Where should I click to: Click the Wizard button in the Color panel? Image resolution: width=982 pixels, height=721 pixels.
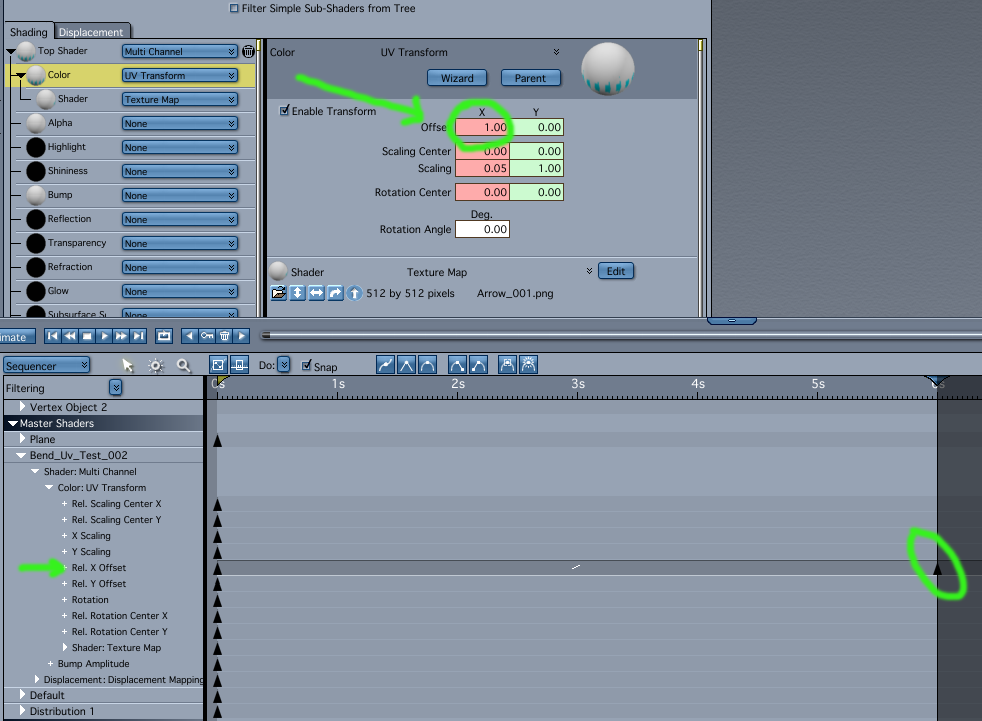457,78
